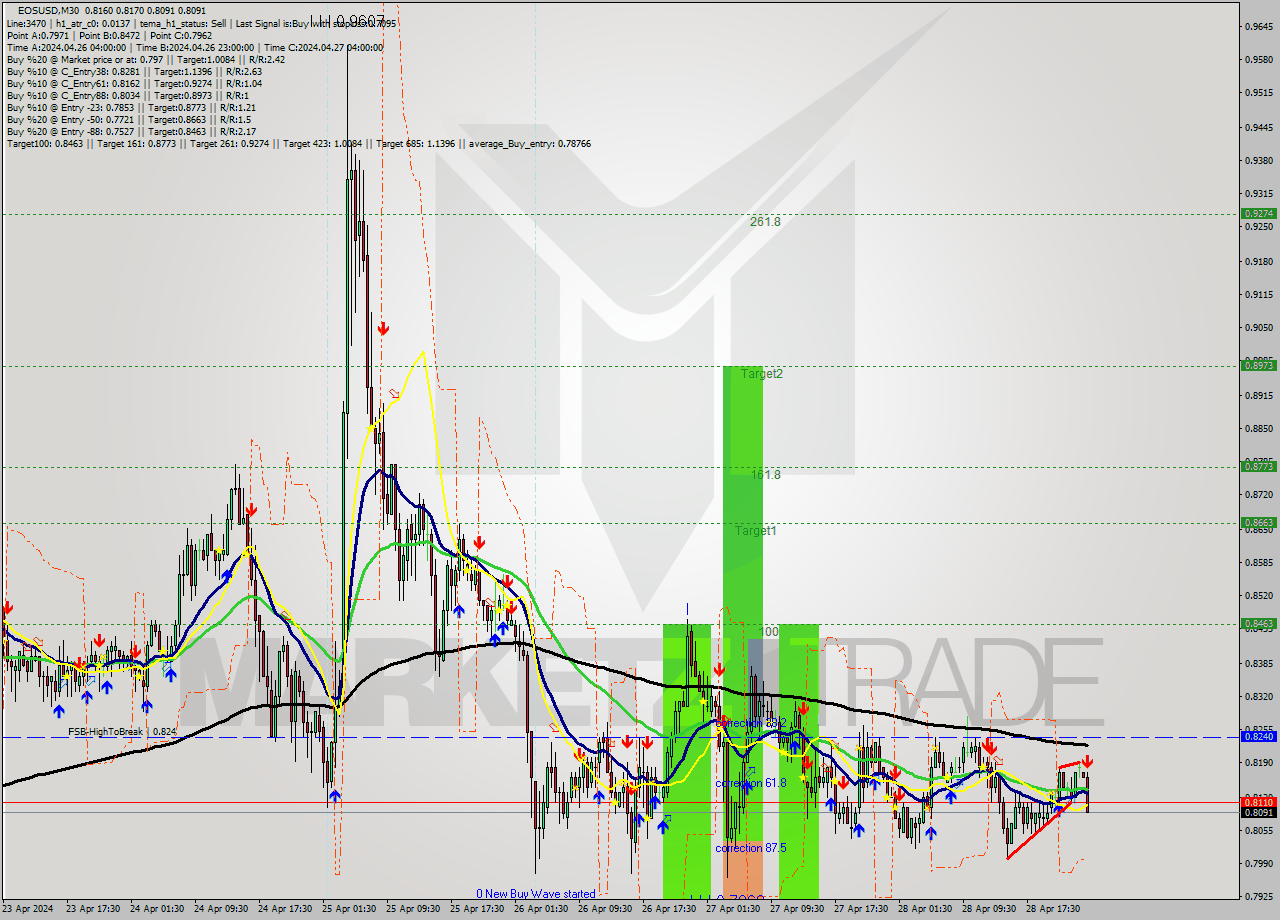Select the 'C_Entry38: 0.8281' entry line

[134, 71]
